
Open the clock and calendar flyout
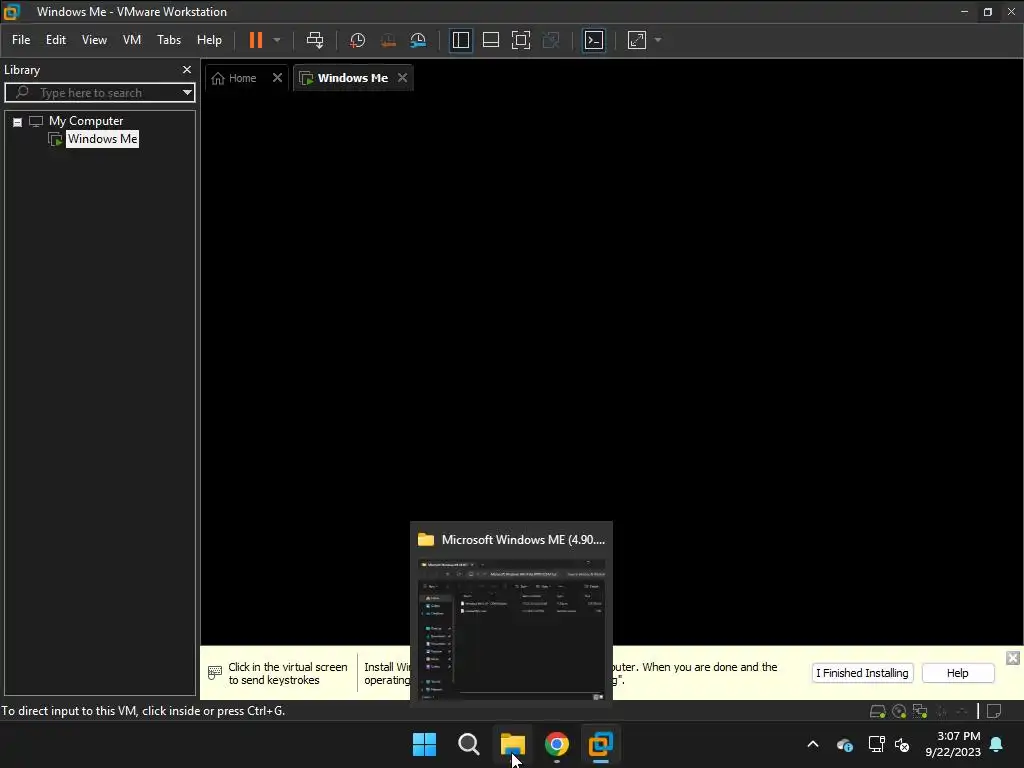(953, 744)
